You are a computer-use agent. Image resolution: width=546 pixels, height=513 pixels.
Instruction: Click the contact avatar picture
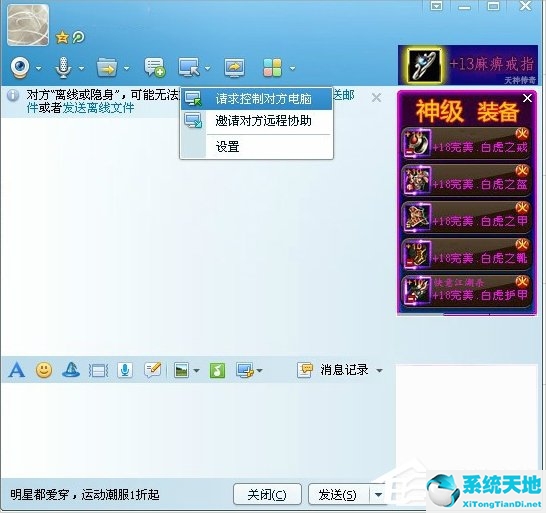(28, 25)
